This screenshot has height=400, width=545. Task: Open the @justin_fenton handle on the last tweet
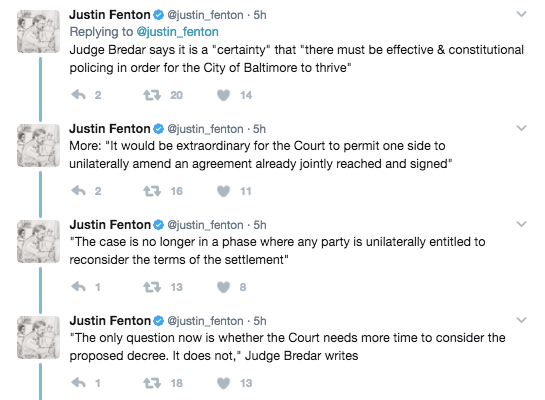point(205,321)
